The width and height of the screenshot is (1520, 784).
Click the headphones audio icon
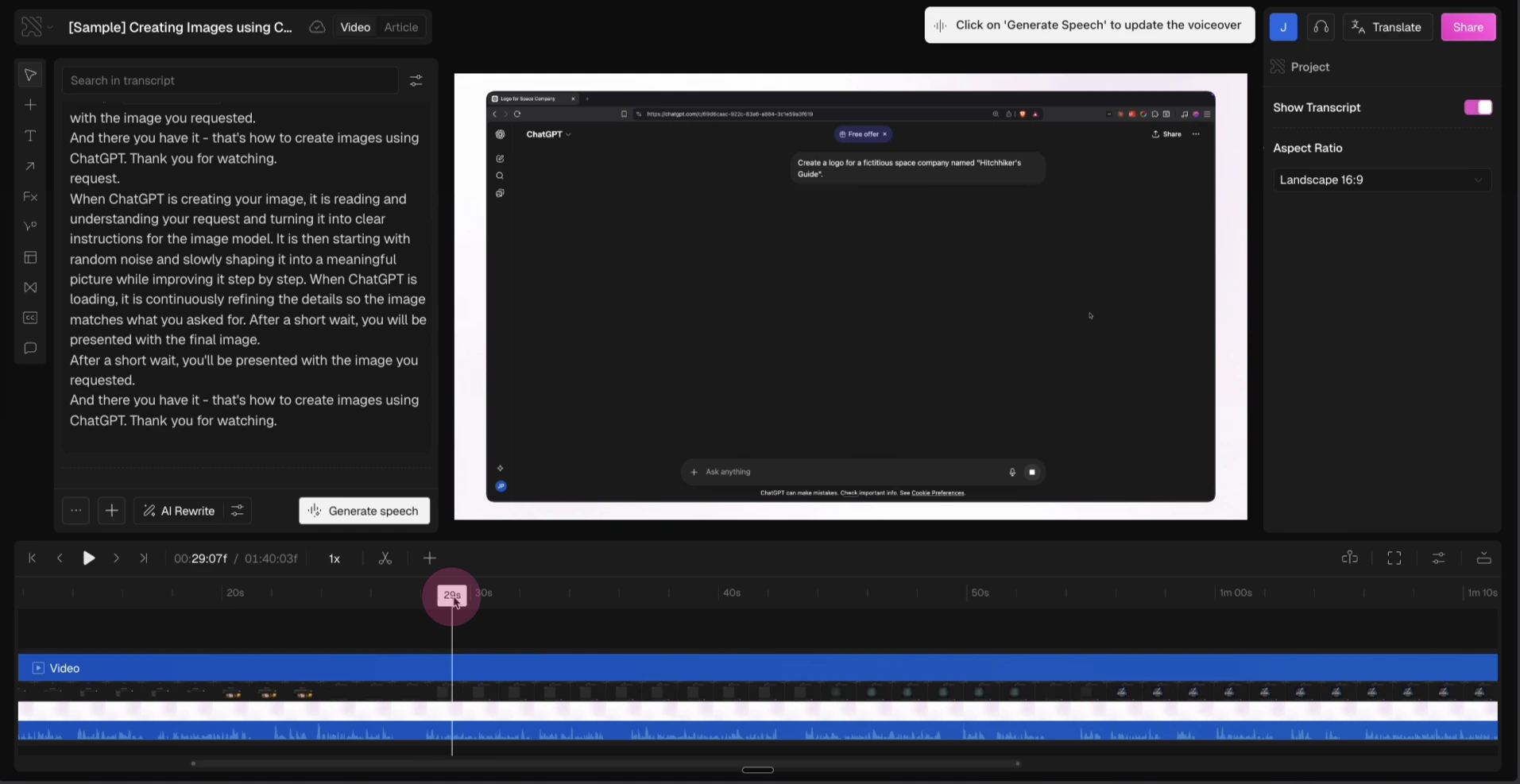[x=1321, y=27]
